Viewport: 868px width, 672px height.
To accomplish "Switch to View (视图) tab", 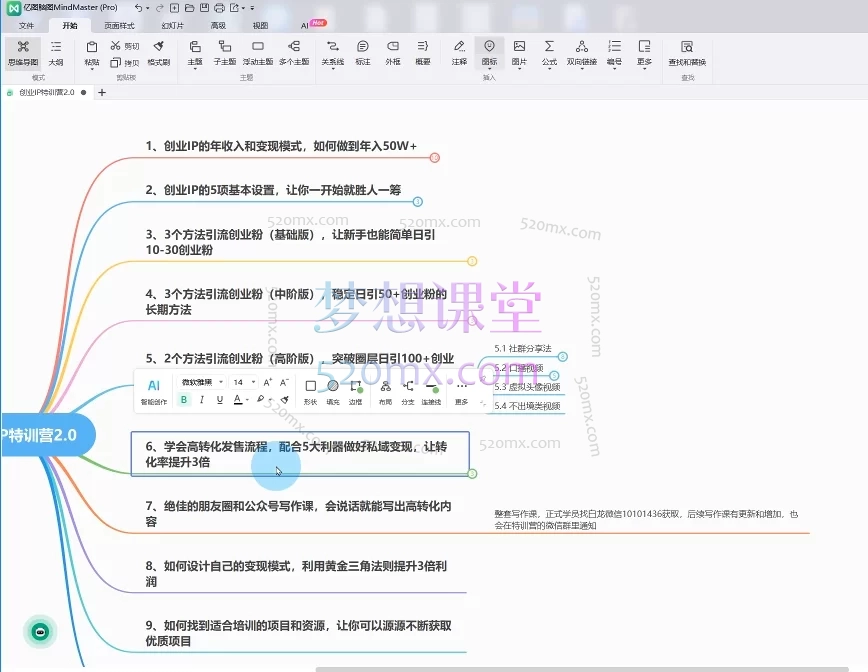I will pos(260,25).
